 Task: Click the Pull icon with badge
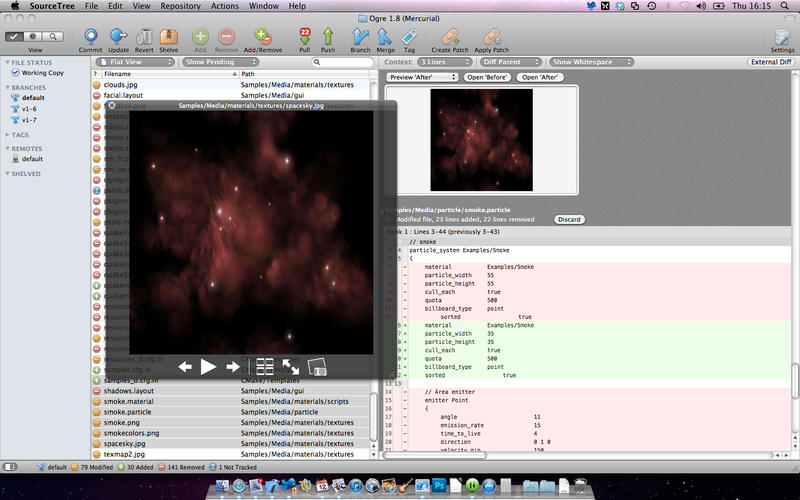[305, 37]
